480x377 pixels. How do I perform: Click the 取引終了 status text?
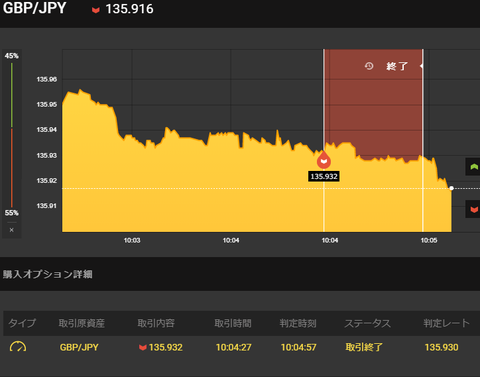pyautogui.click(x=364, y=347)
